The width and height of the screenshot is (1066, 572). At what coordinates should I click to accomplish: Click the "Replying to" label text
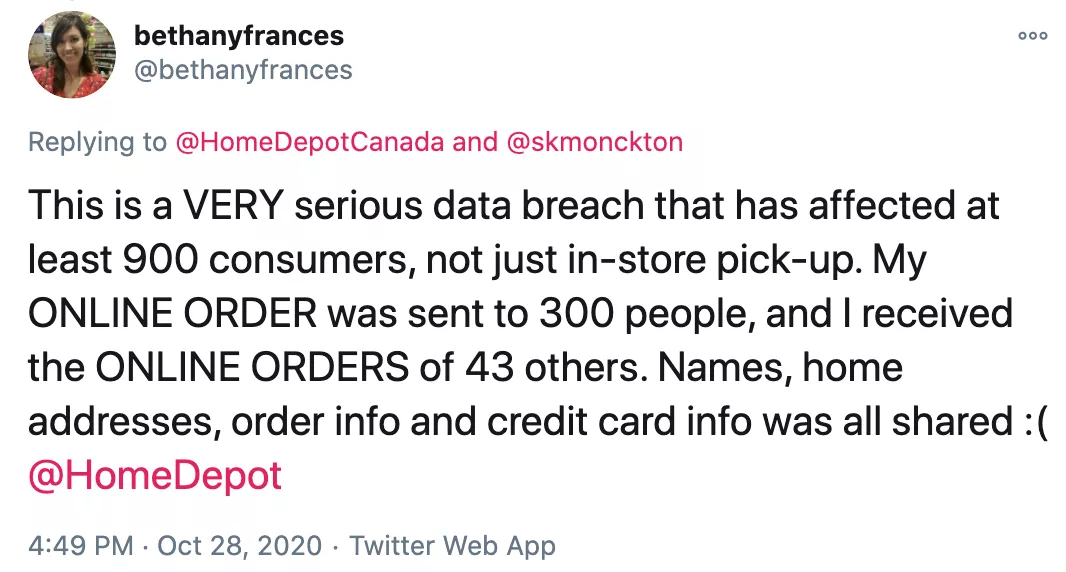[97, 142]
